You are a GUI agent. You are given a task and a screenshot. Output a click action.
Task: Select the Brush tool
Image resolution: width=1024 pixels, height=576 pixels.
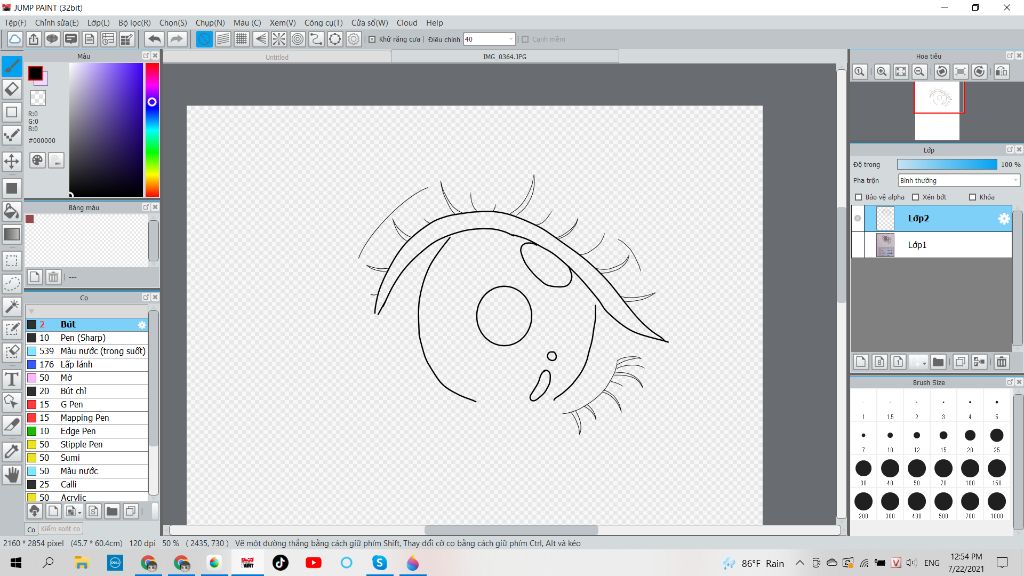pyautogui.click(x=12, y=65)
